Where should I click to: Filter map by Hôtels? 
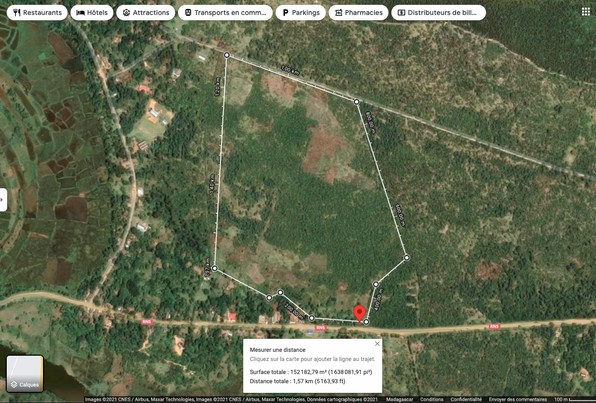92,13
